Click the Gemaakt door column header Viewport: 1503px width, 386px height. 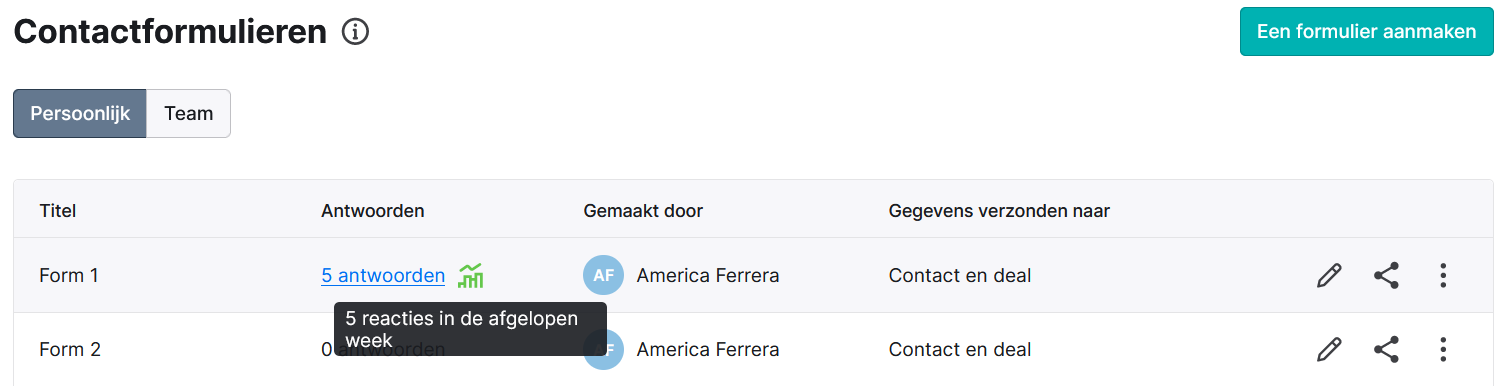[643, 211]
